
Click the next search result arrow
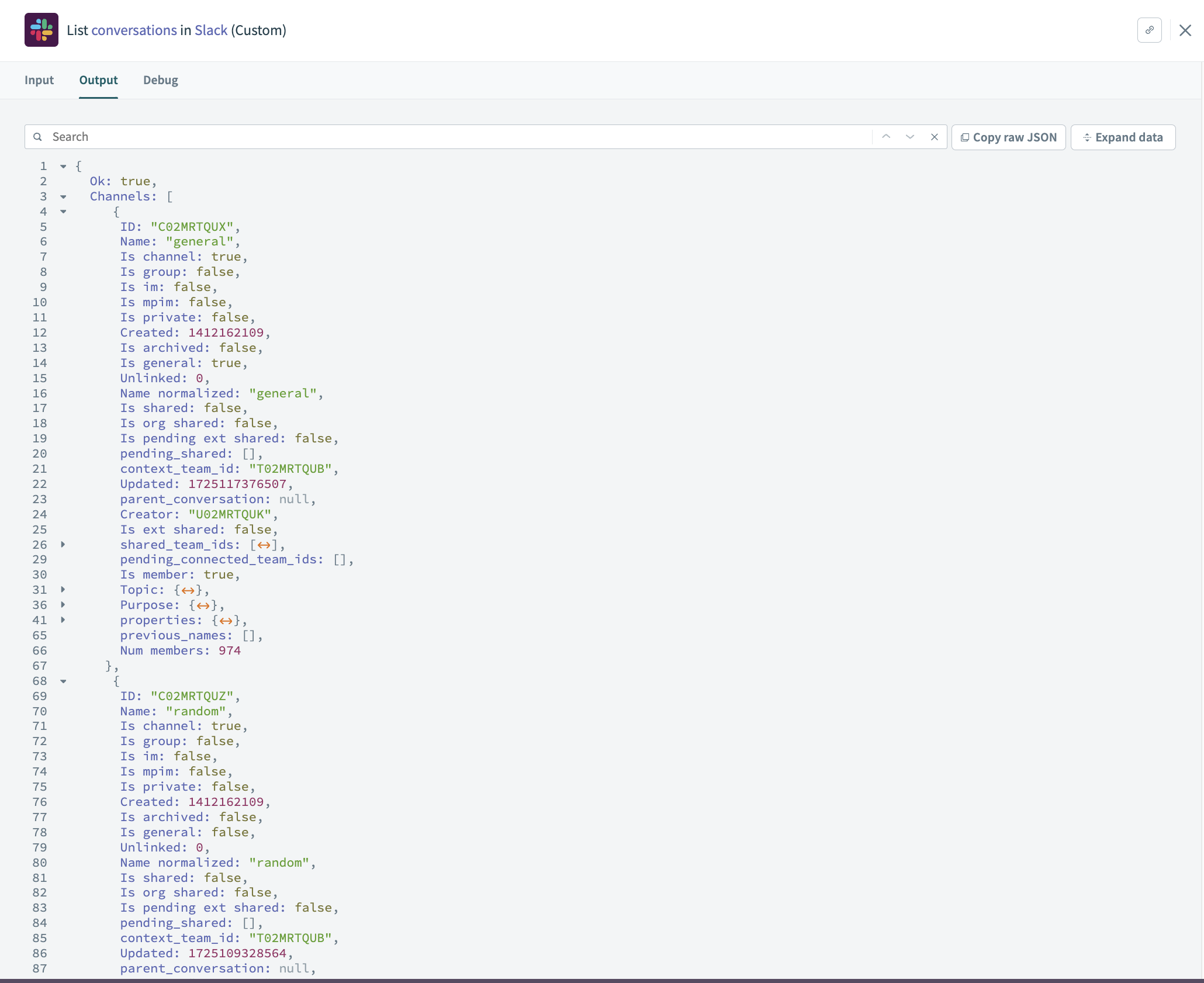click(x=909, y=137)
